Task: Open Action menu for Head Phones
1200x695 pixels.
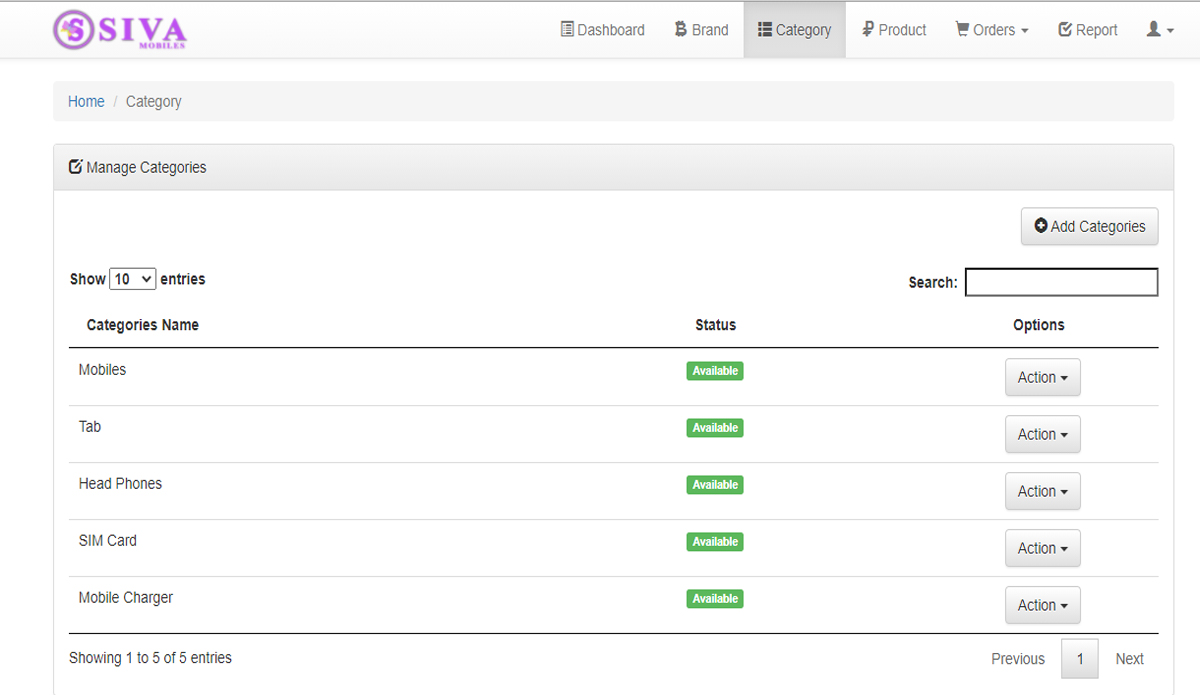Action: [1042, 492]
